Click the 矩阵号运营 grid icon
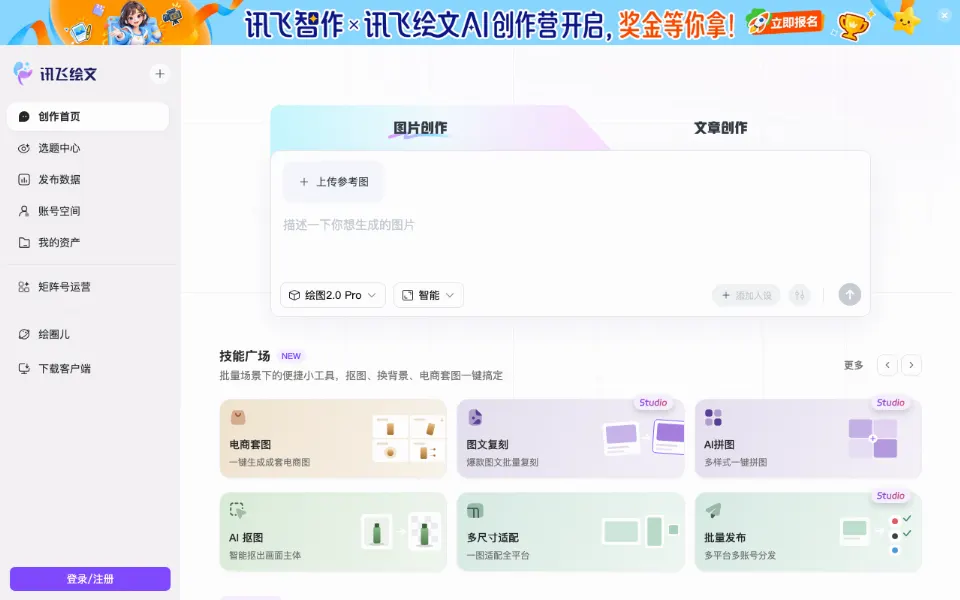This screenshot has height=600, width=960. coord(24,287)
